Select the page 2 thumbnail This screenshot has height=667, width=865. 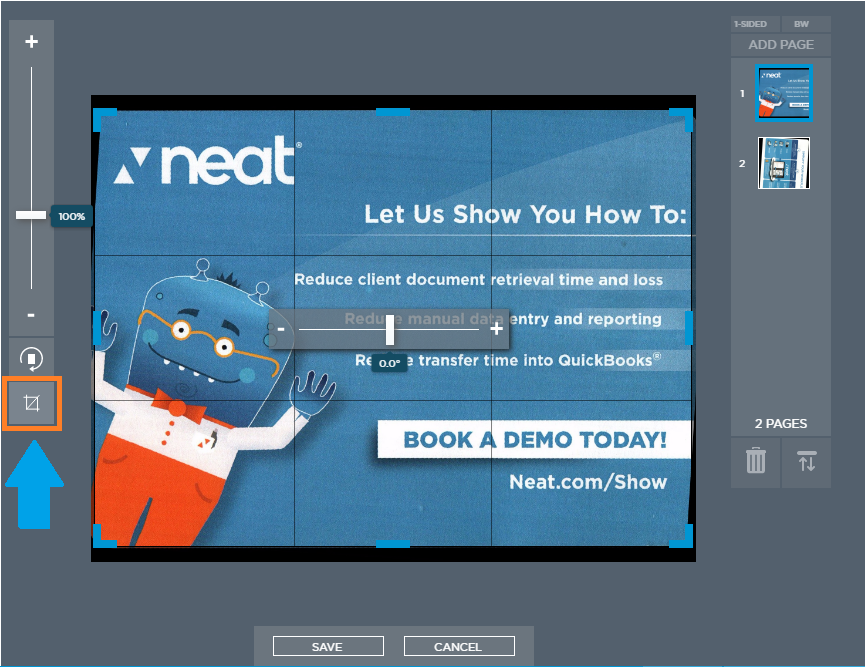pos(784,163)
